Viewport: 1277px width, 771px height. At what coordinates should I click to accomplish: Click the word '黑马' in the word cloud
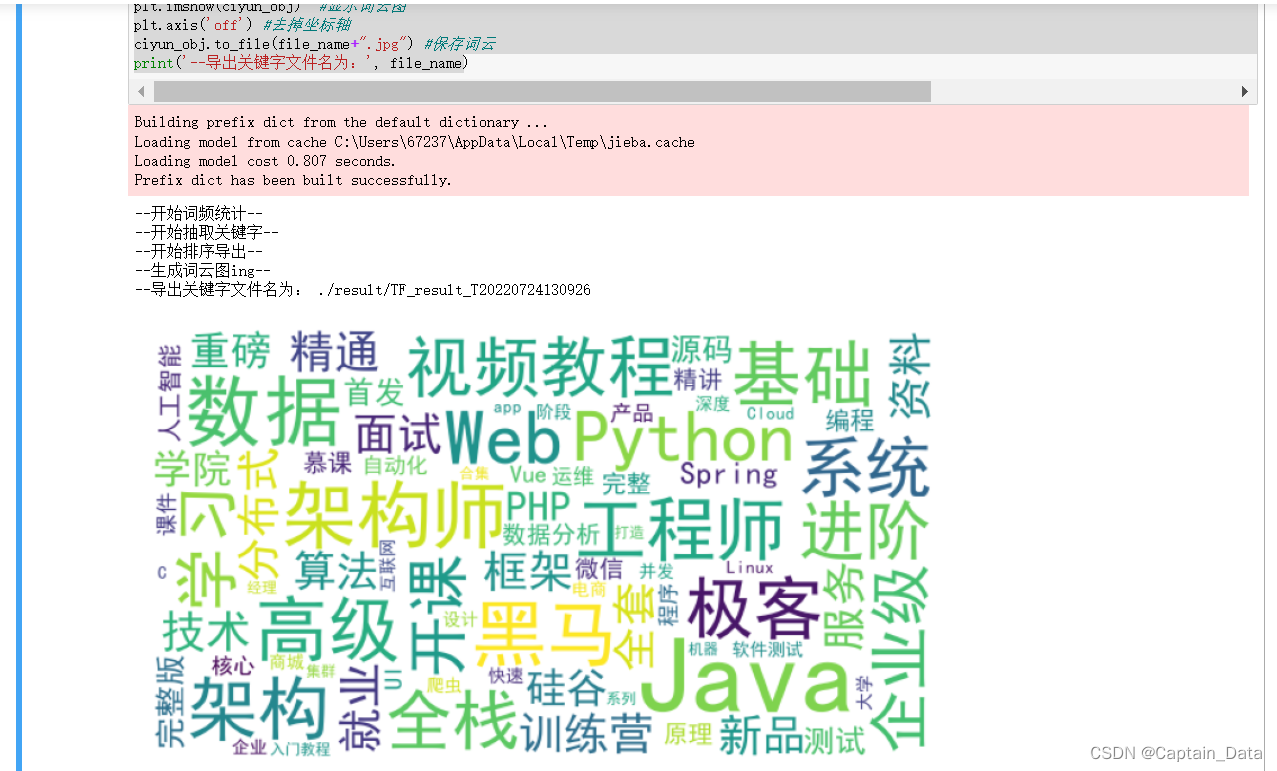coord(544,634)
